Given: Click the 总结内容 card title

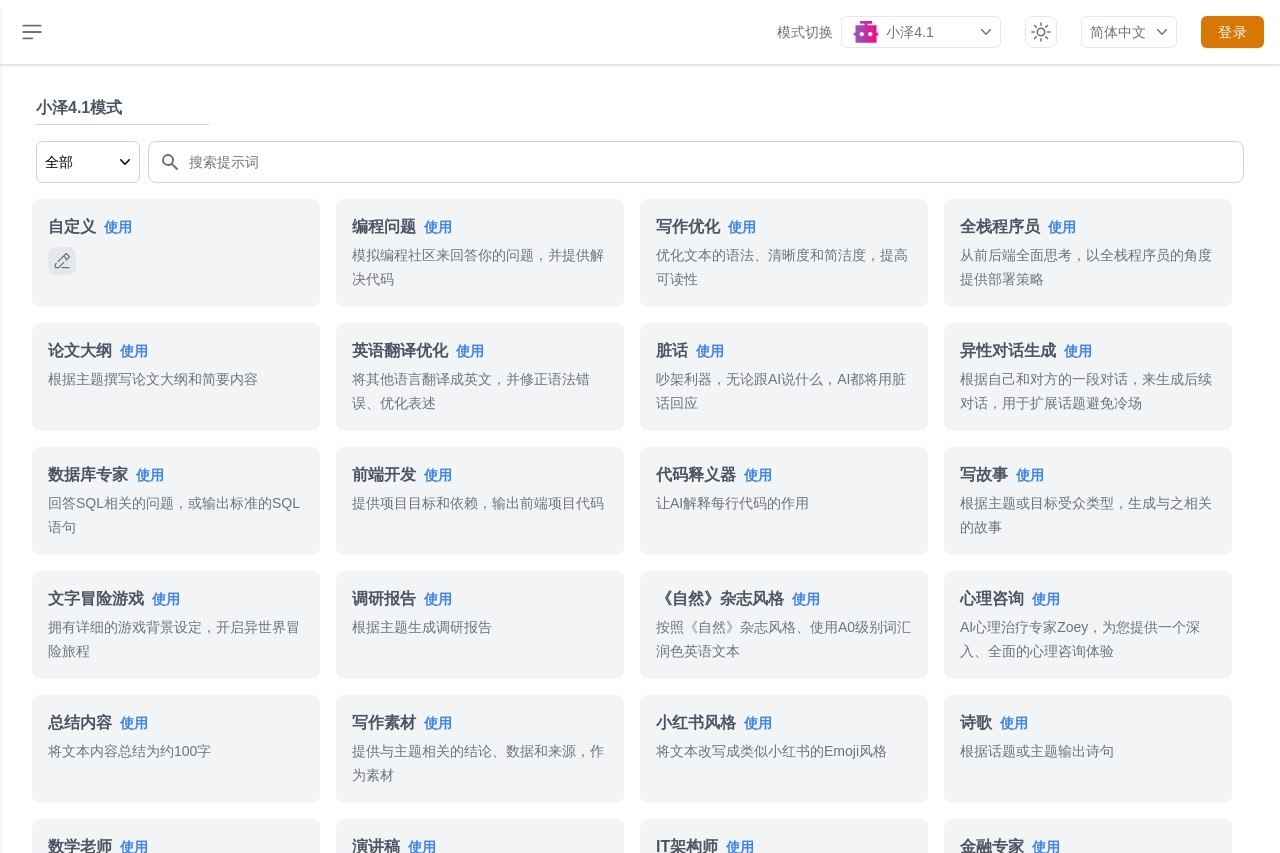Looking at the screenshot, I should click(x=80, y=722).
